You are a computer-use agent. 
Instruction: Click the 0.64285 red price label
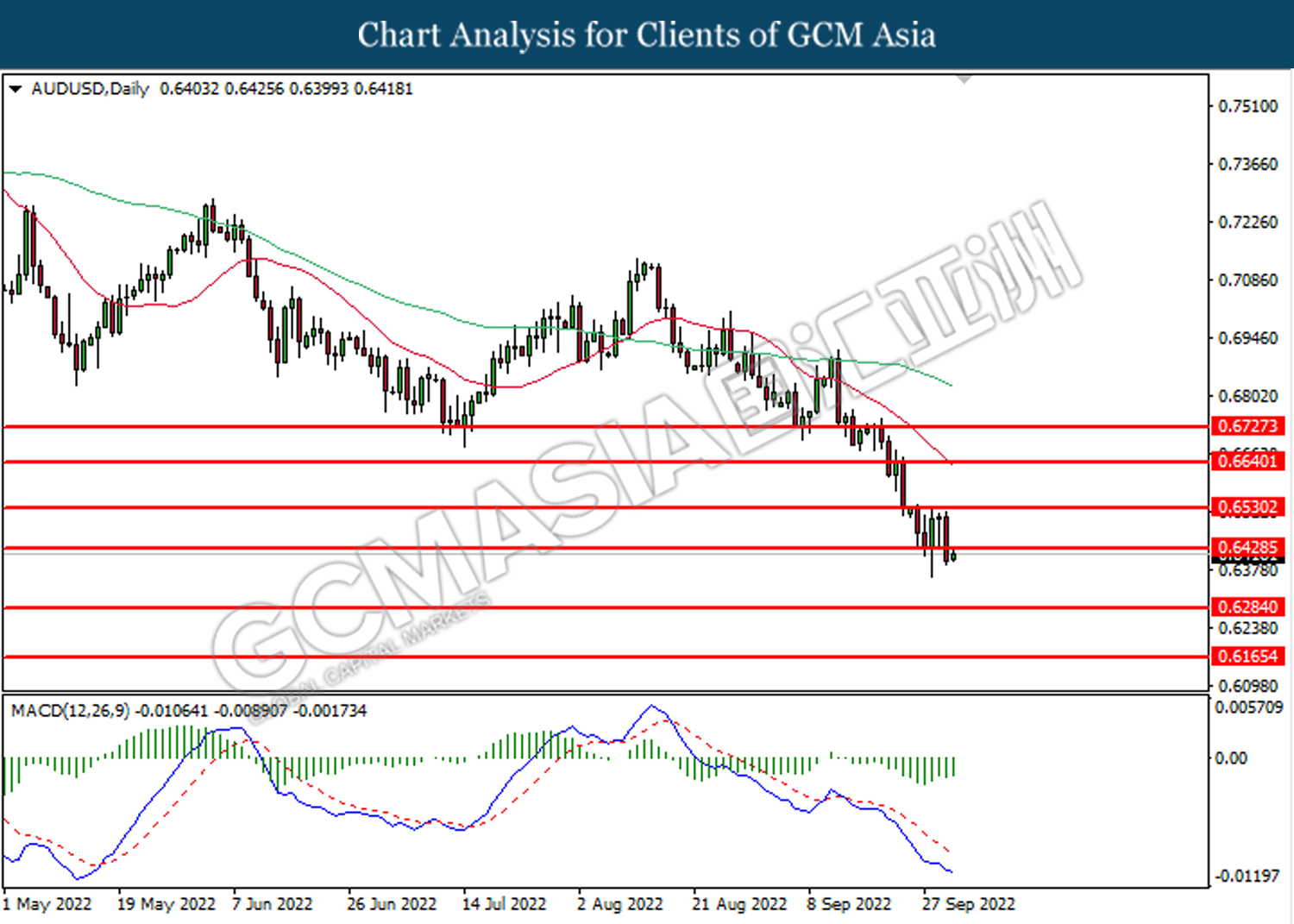(x=1248, y=548)
